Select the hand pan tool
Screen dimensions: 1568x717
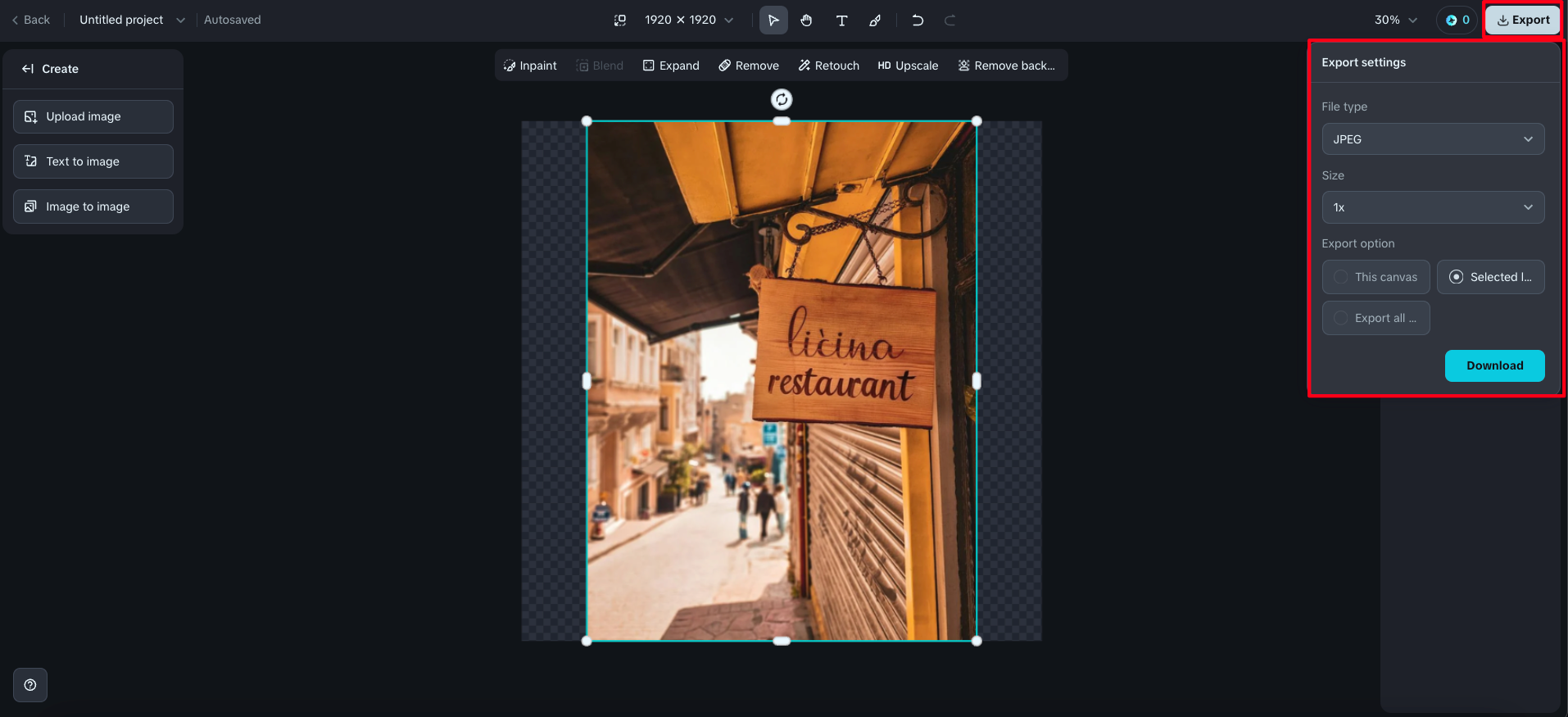(807, 20)
